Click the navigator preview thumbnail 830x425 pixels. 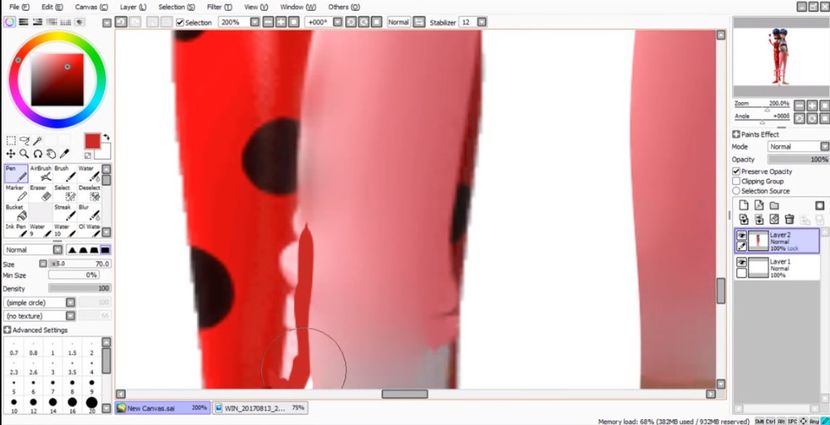coord(781,56)
